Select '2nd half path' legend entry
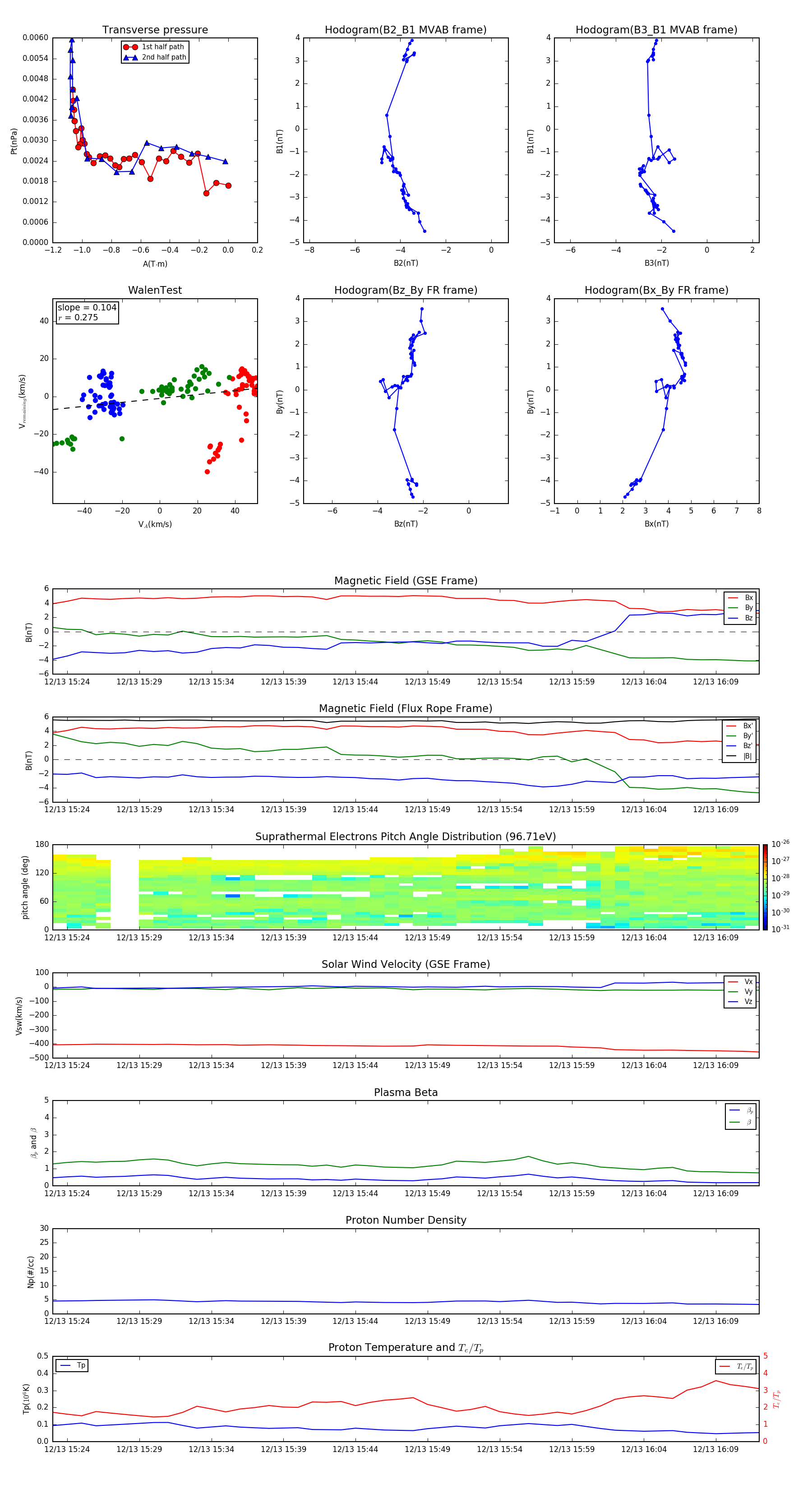The image size is (812, 1489). coord(155,57)
